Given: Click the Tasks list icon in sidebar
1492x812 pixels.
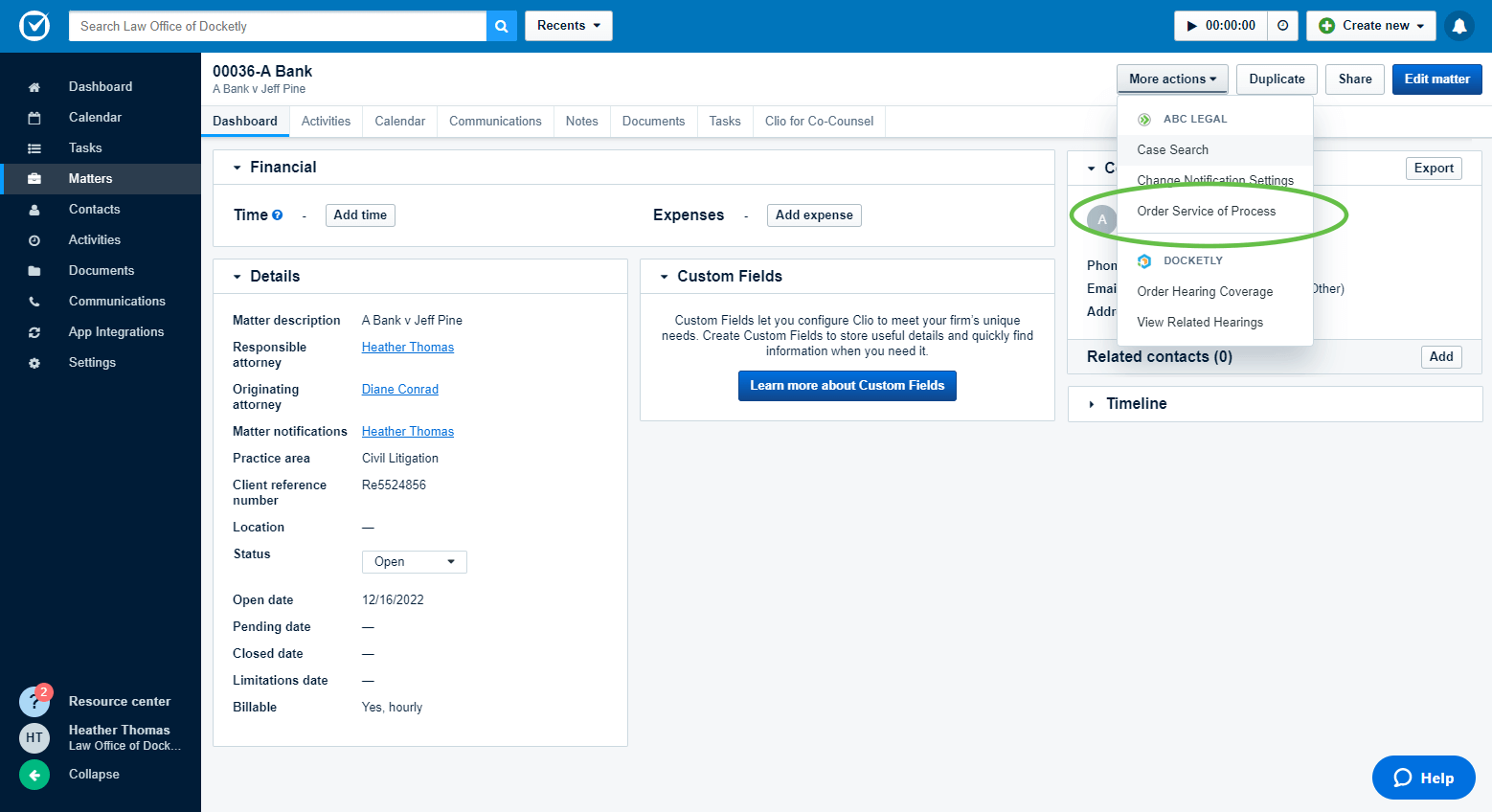Looking at the screenshot, I should pos(34,148).
